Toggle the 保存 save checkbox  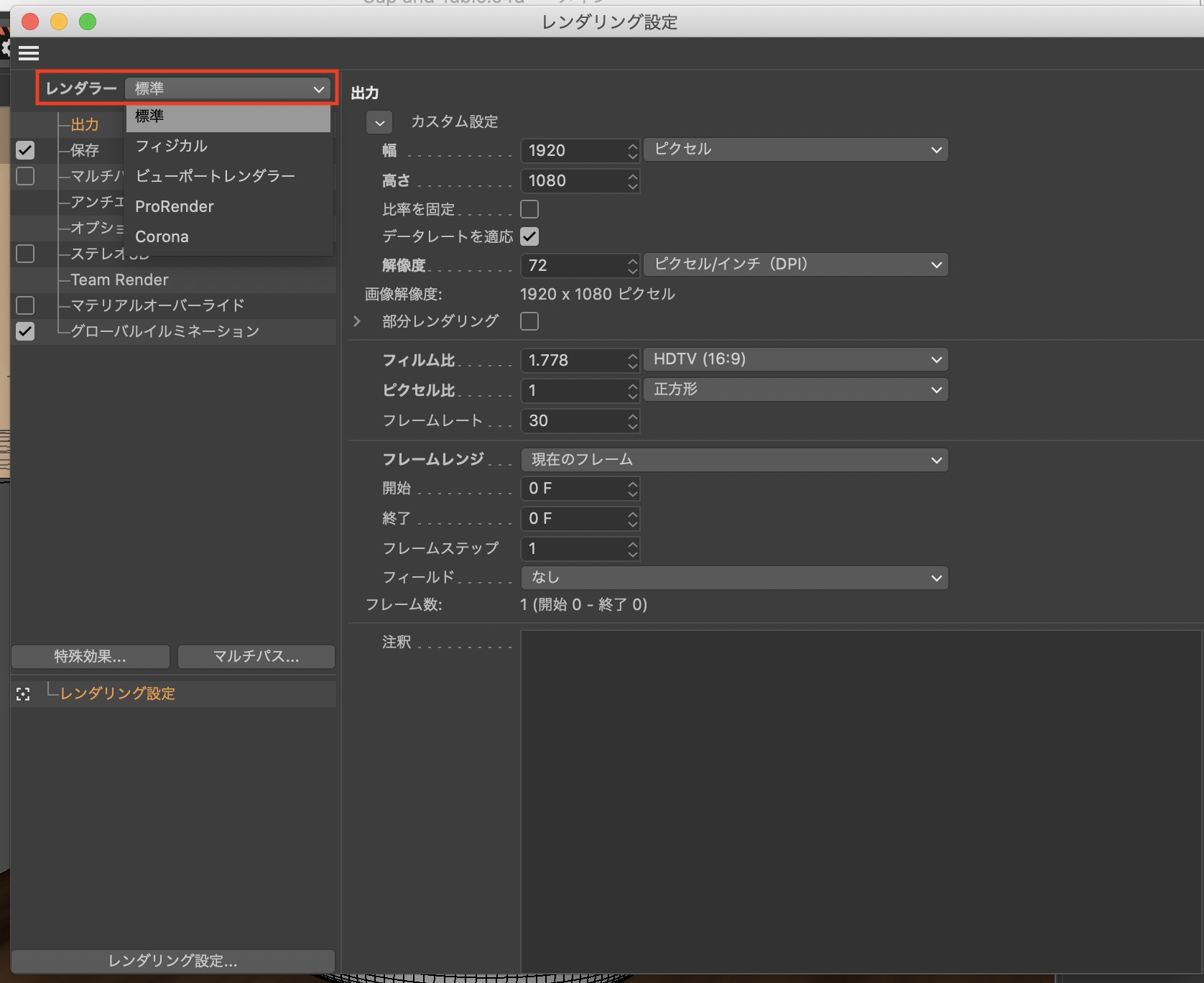25,150
